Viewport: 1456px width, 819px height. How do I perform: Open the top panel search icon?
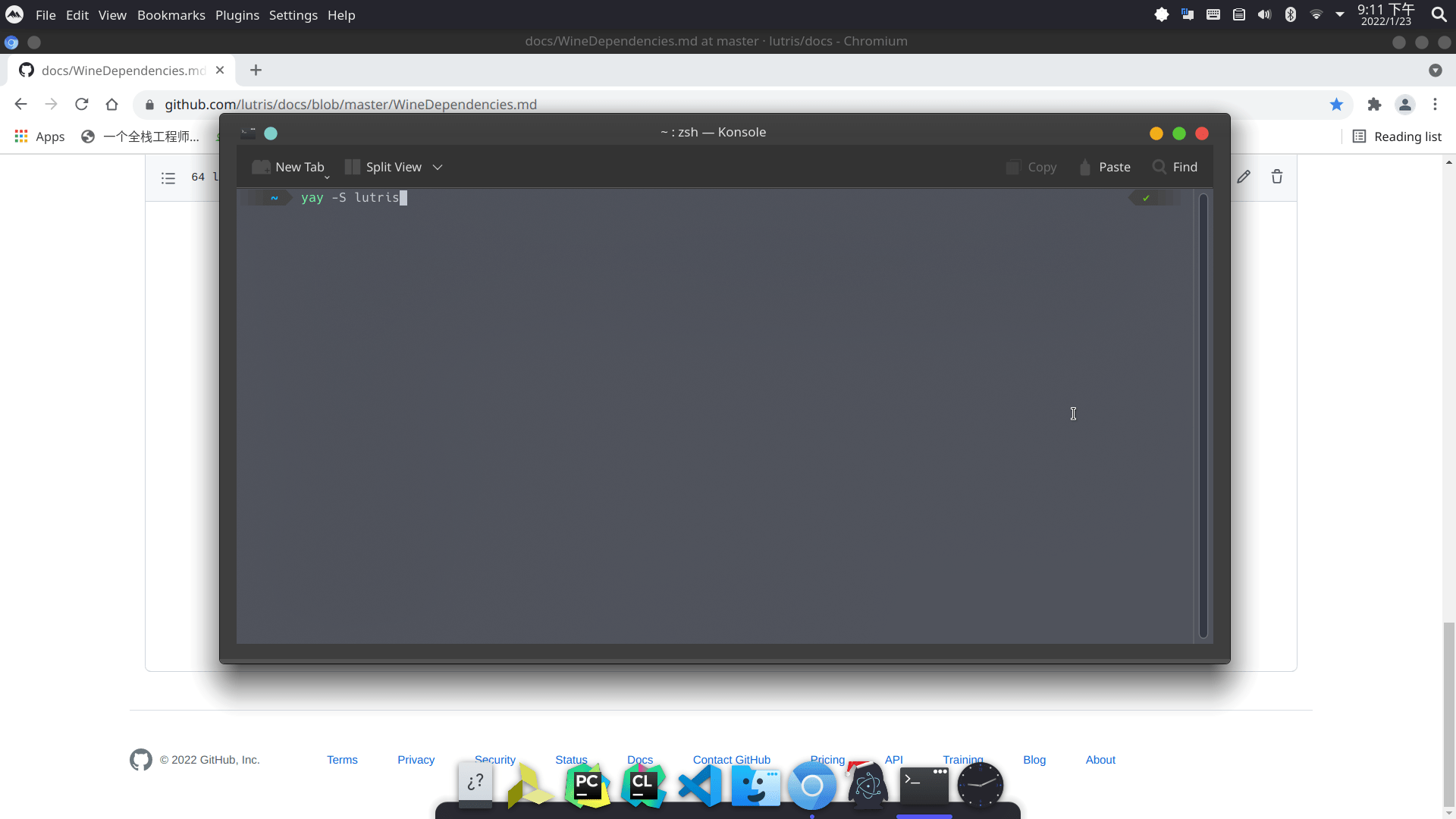[x=1439, y=14]
